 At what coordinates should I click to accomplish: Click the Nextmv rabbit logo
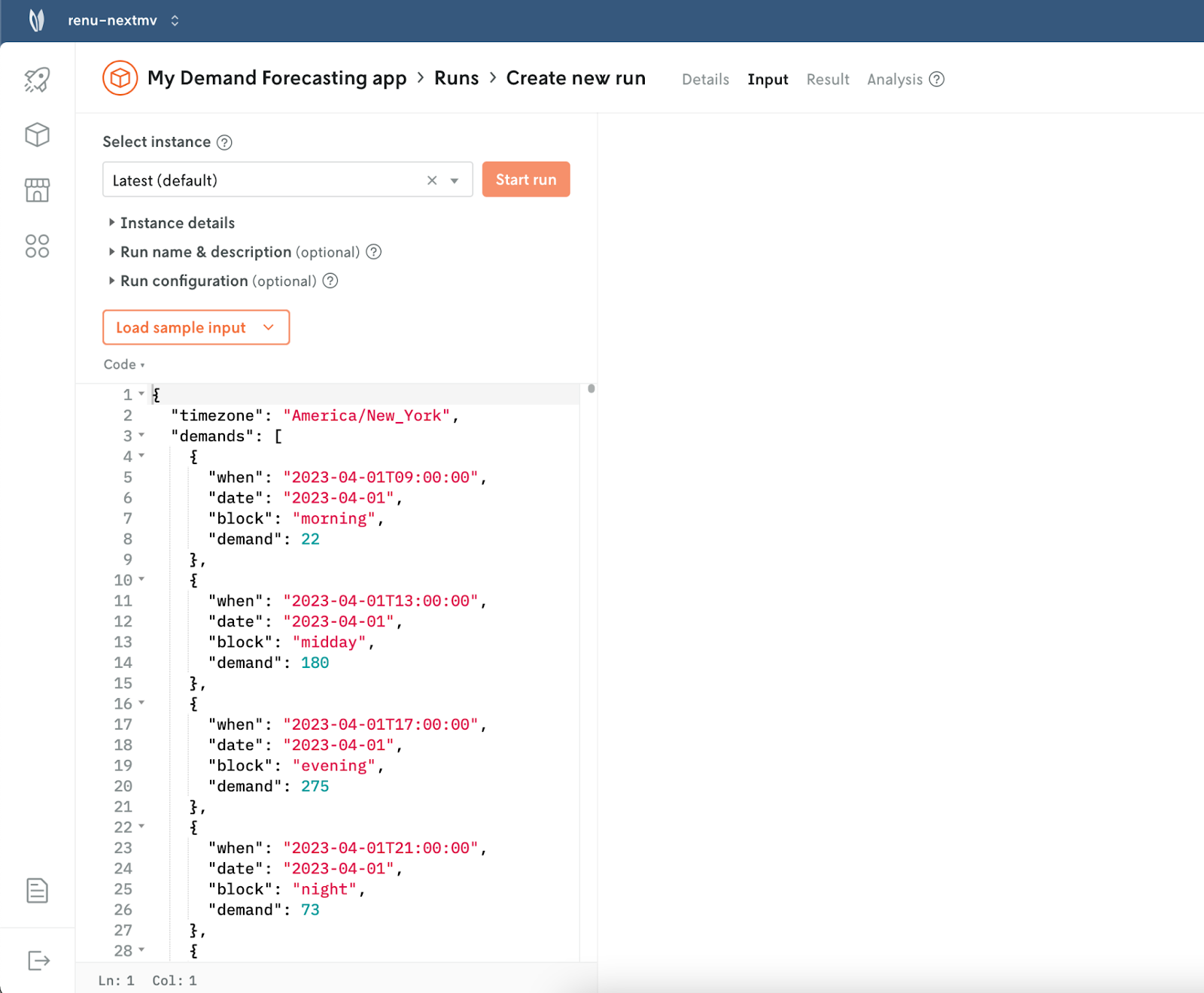point(36,20)
